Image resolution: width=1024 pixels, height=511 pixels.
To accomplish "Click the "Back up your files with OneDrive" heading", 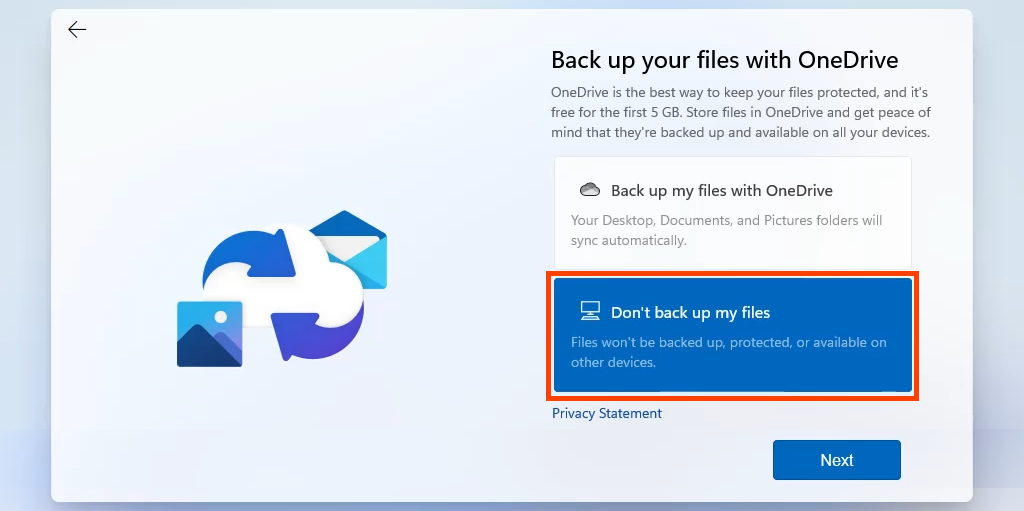I will point(725,60).
